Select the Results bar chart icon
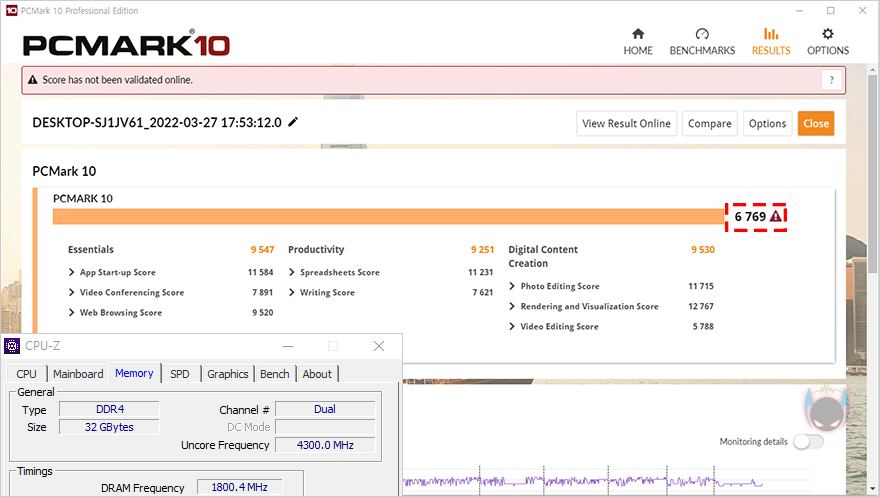Viewport: 880px width, 497px height. [771, 34]
